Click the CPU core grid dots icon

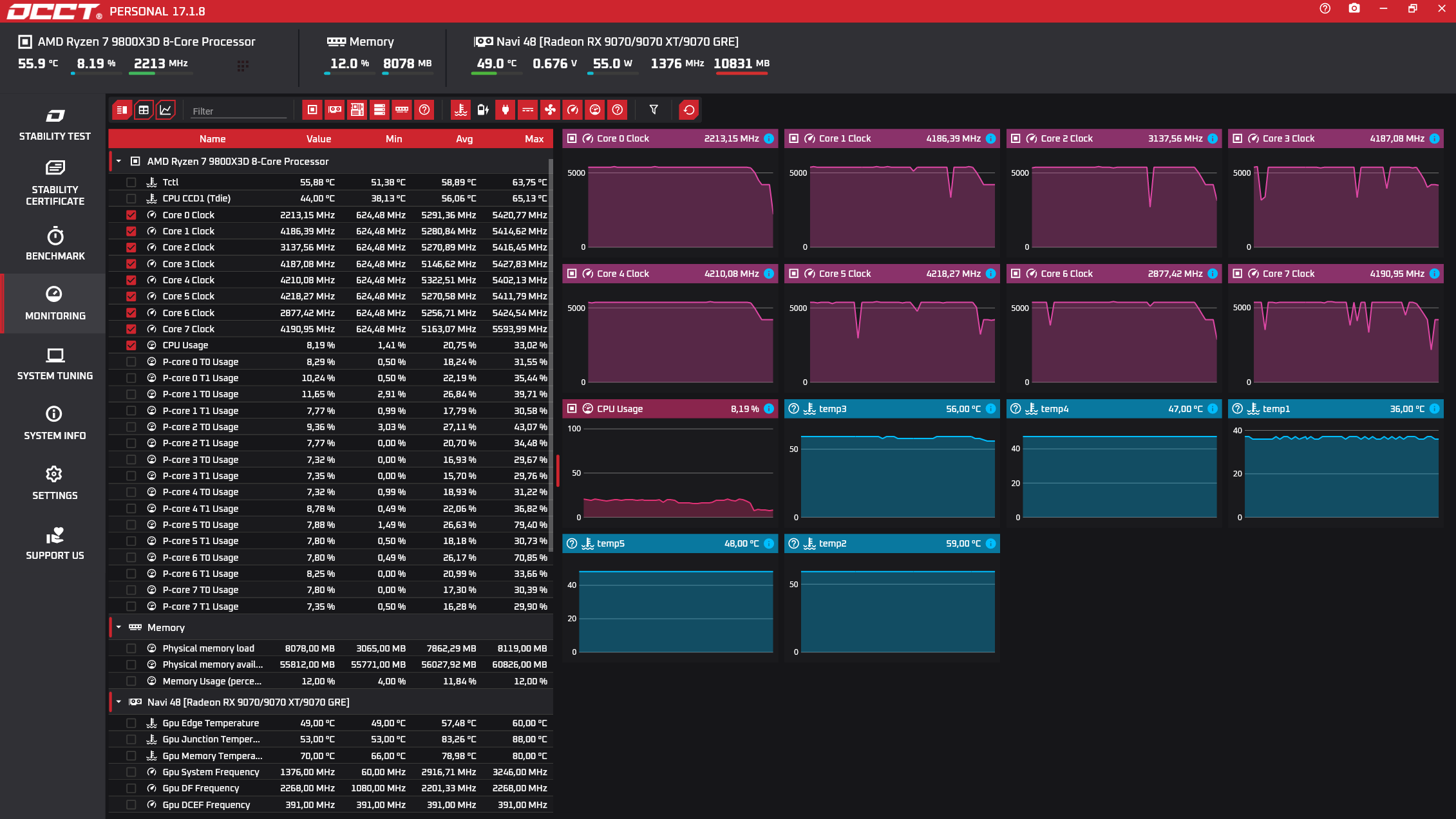pyautogui.click(x=243, y=66)
